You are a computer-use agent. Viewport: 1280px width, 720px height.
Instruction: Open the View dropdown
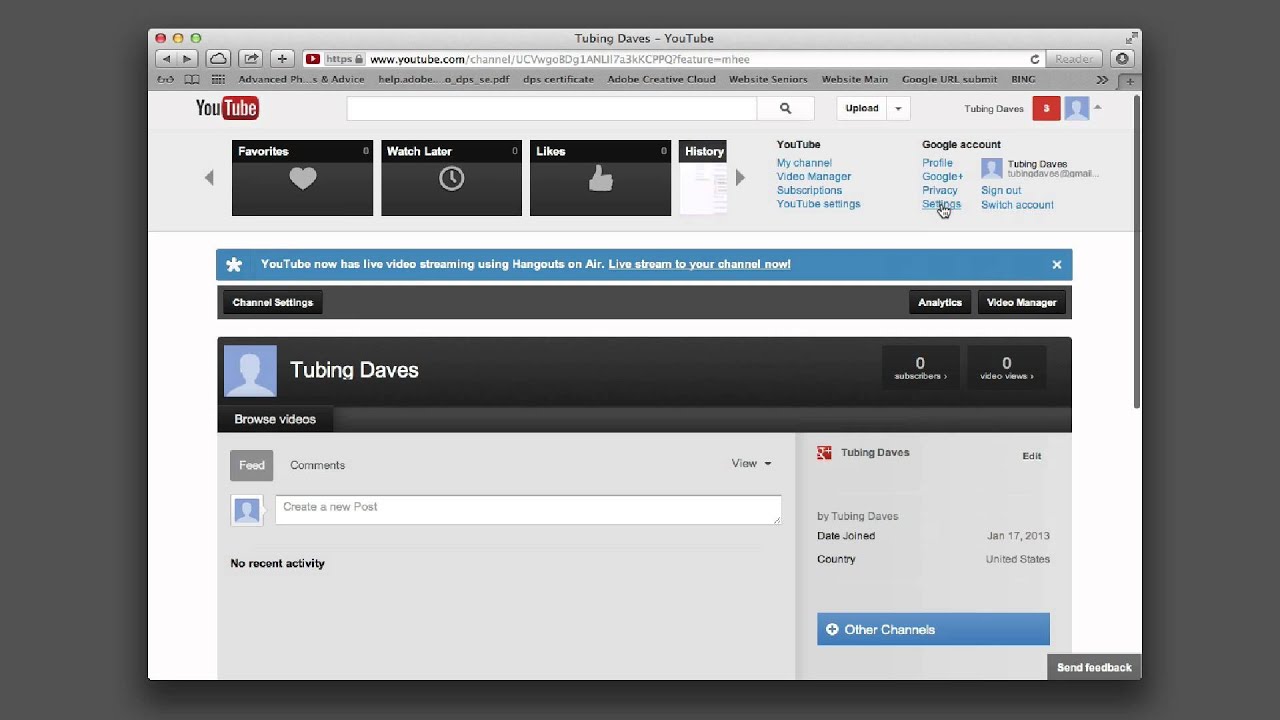pos(751,463)
